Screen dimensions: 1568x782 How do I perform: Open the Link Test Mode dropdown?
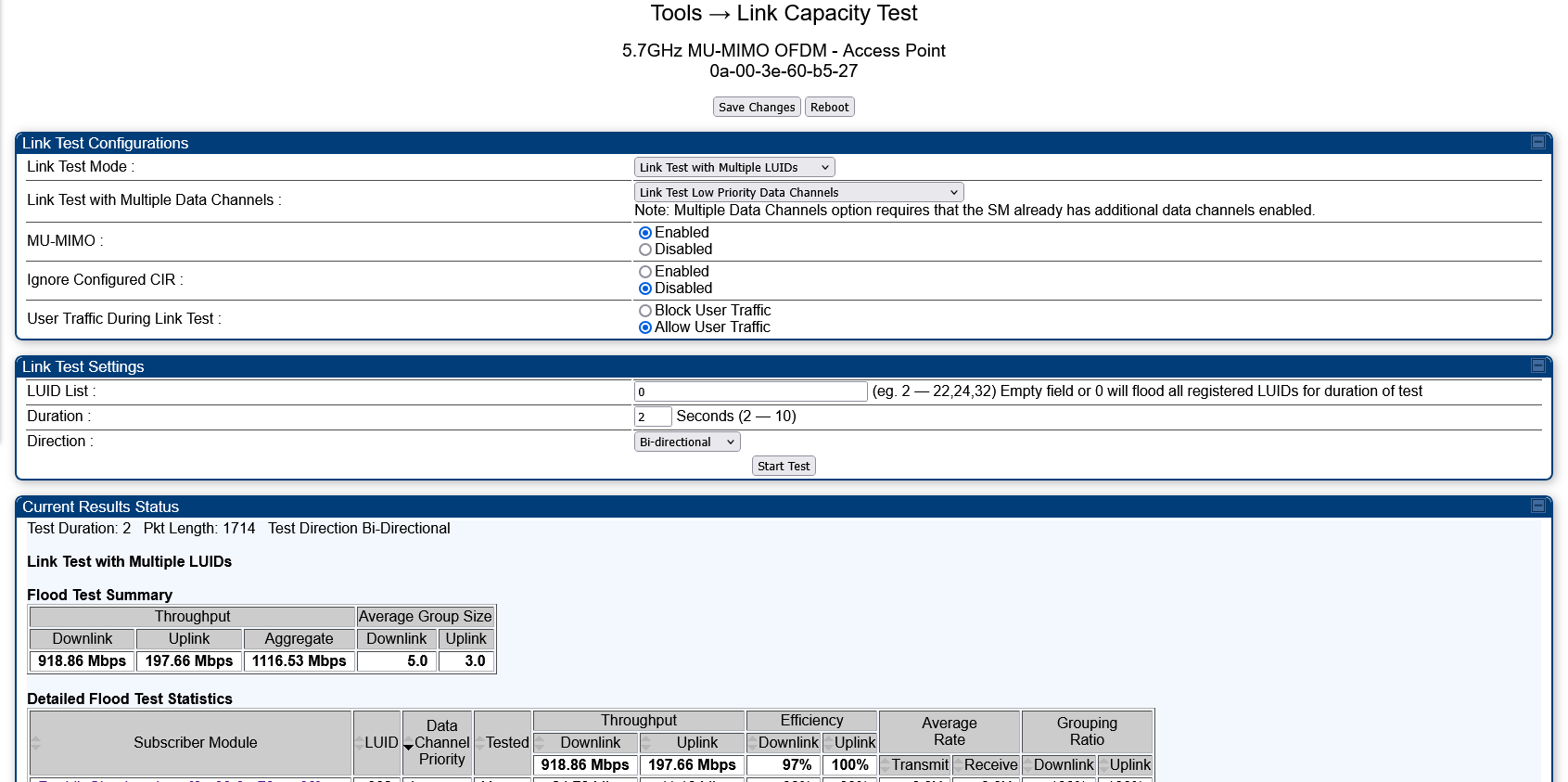tap(734, 167)
